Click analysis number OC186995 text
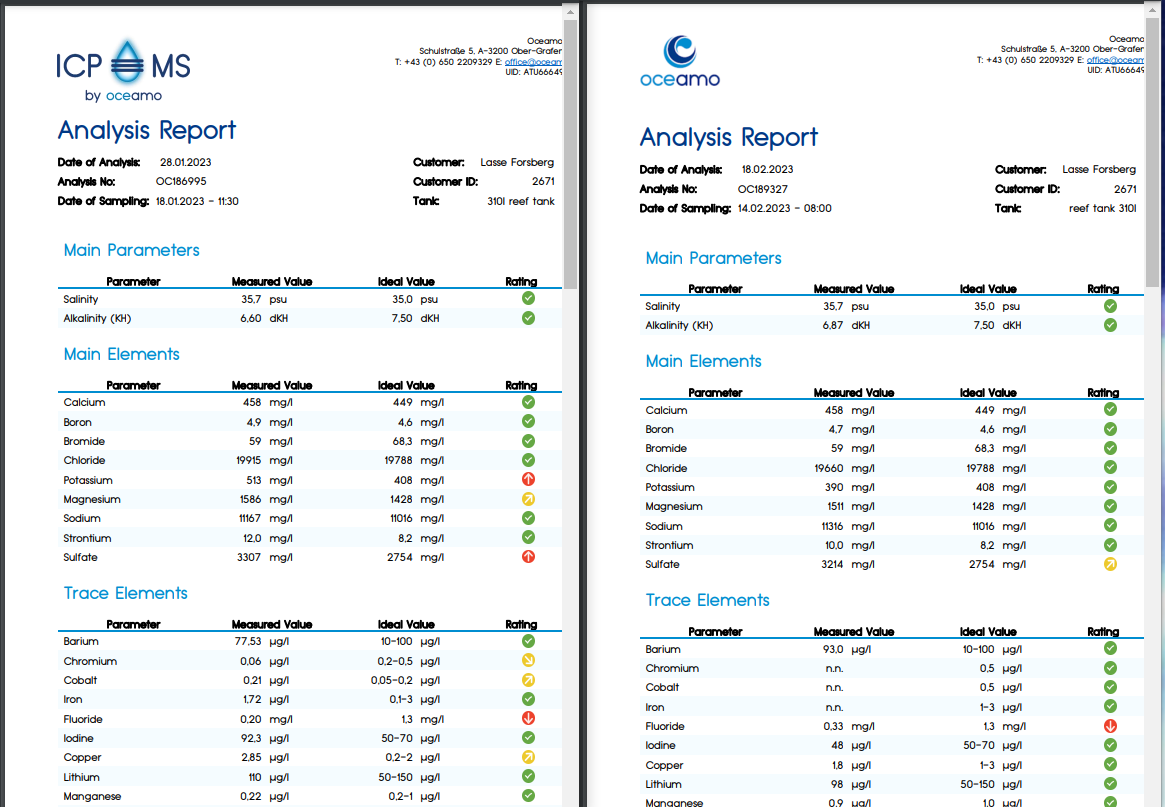 click(181, 181)
